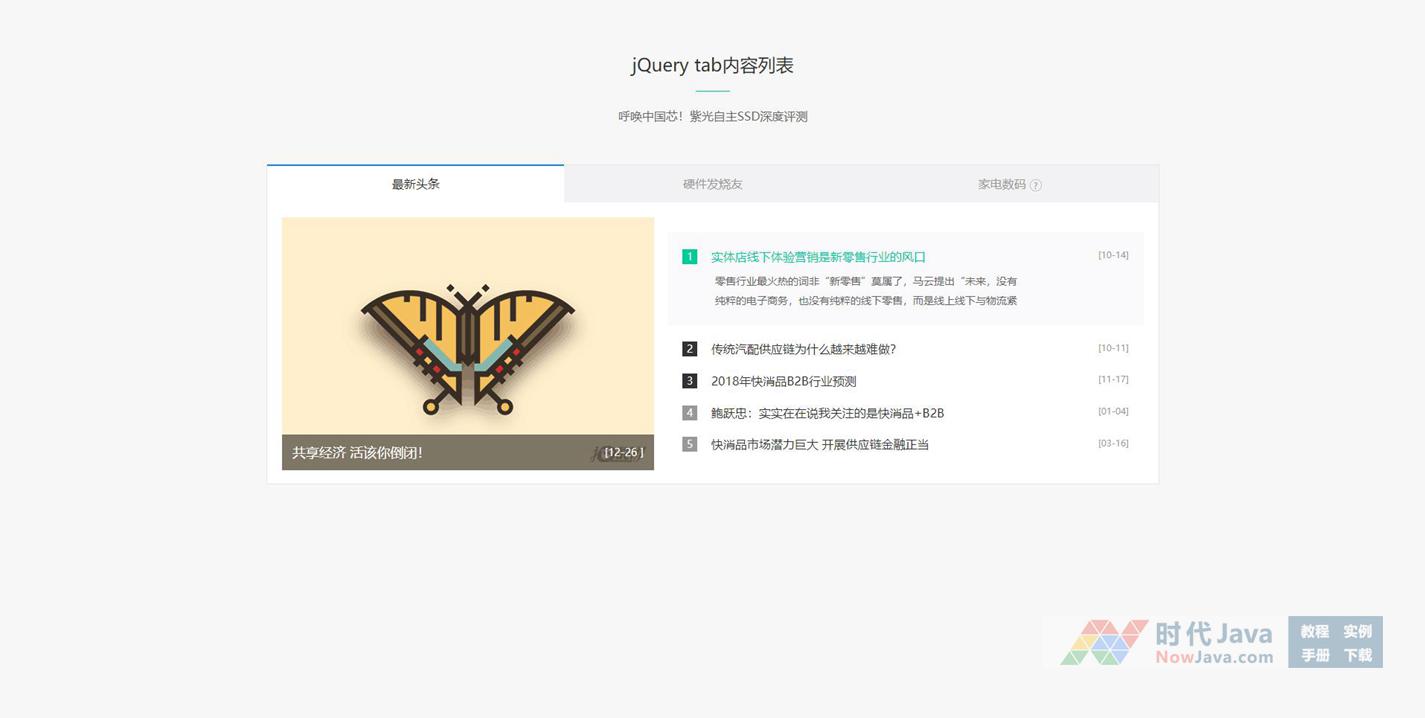Click the caption 共享经济 活该你倒闭!
Image resolution: width=1425 pixels, height=718 pixels.
[x=357, y=453]
